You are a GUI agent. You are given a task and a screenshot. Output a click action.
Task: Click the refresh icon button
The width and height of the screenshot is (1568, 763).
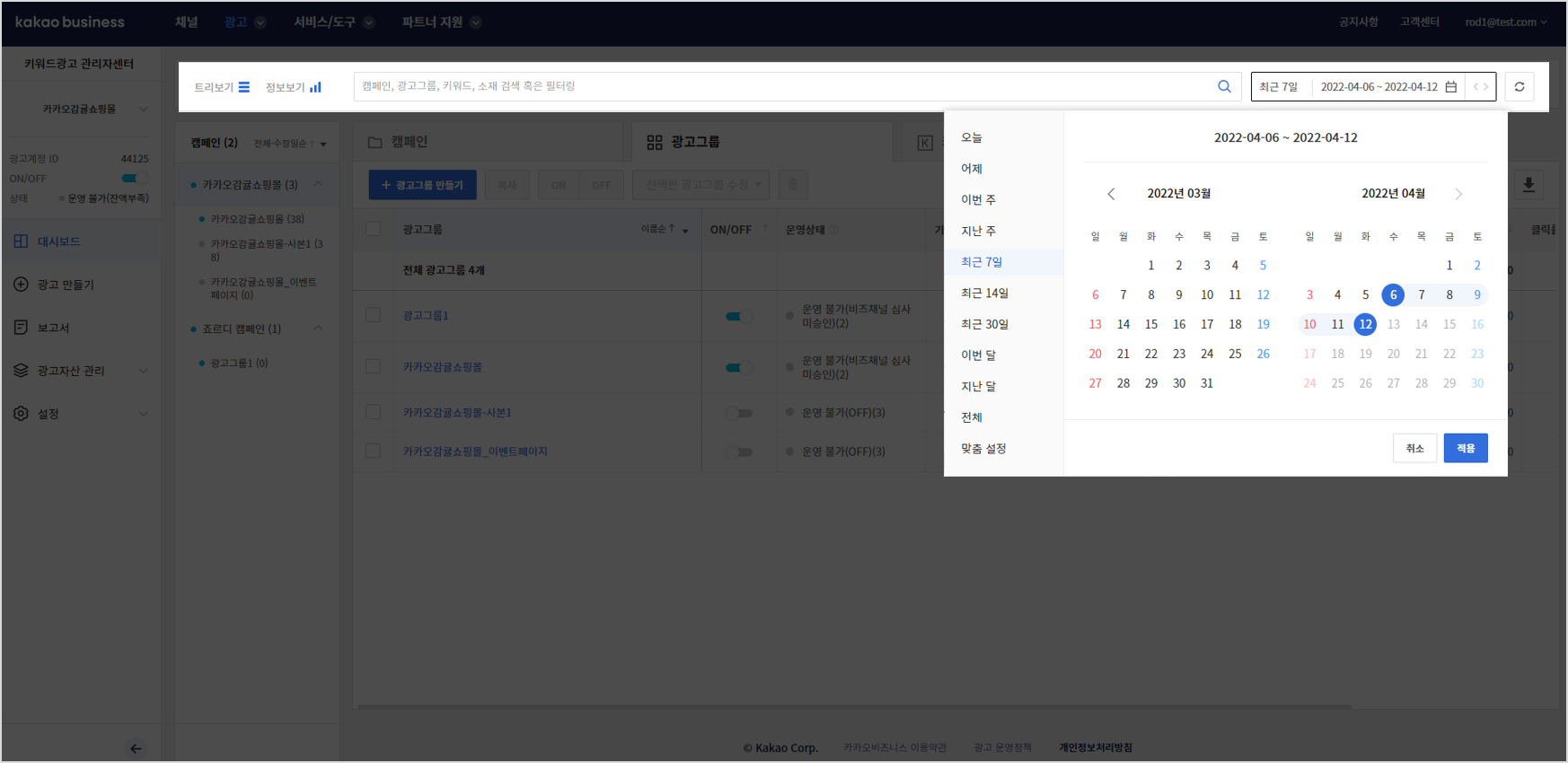tap(1520, 87)
